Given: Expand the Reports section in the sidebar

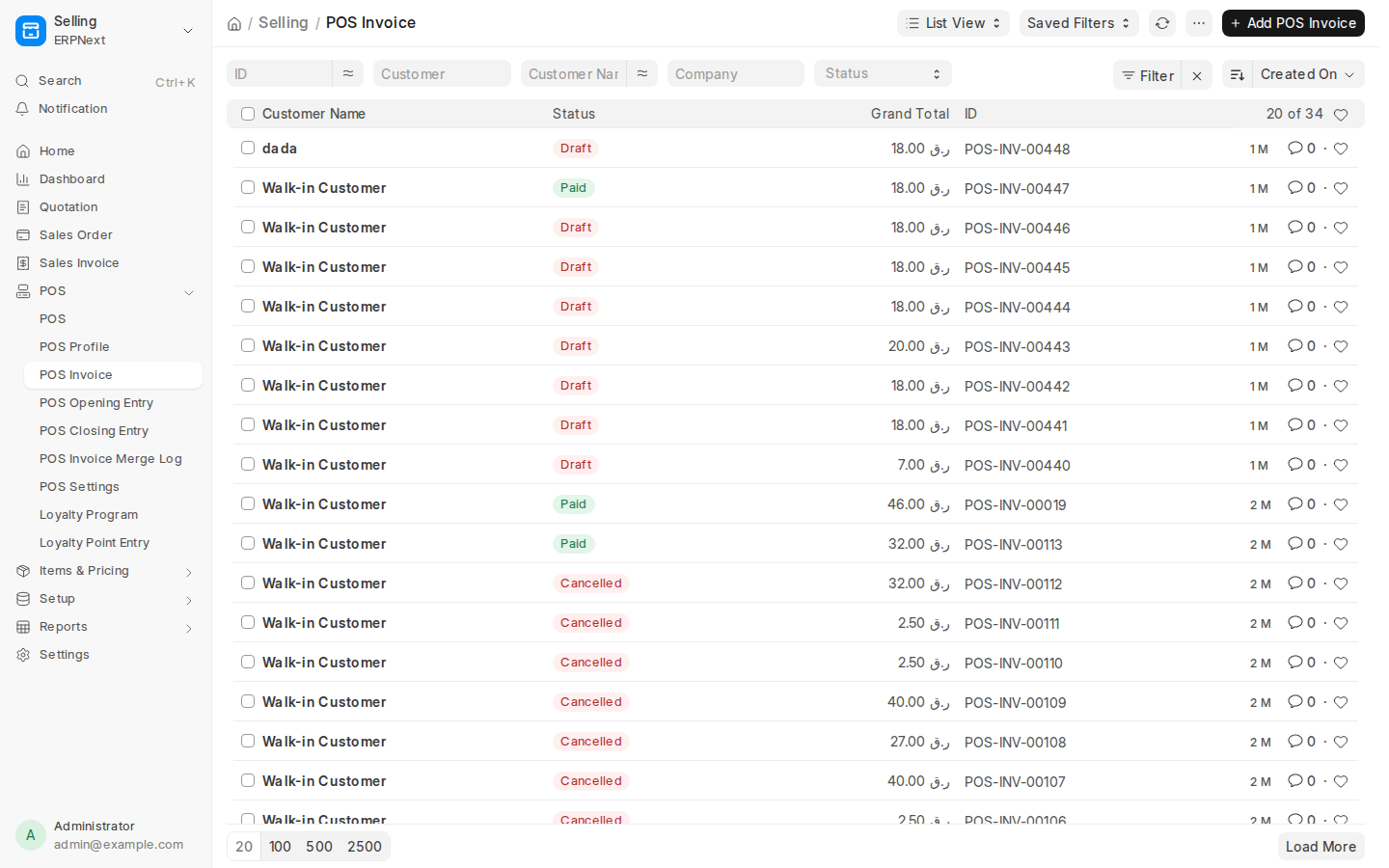Looking at the screenshot, I should point(189,628).
